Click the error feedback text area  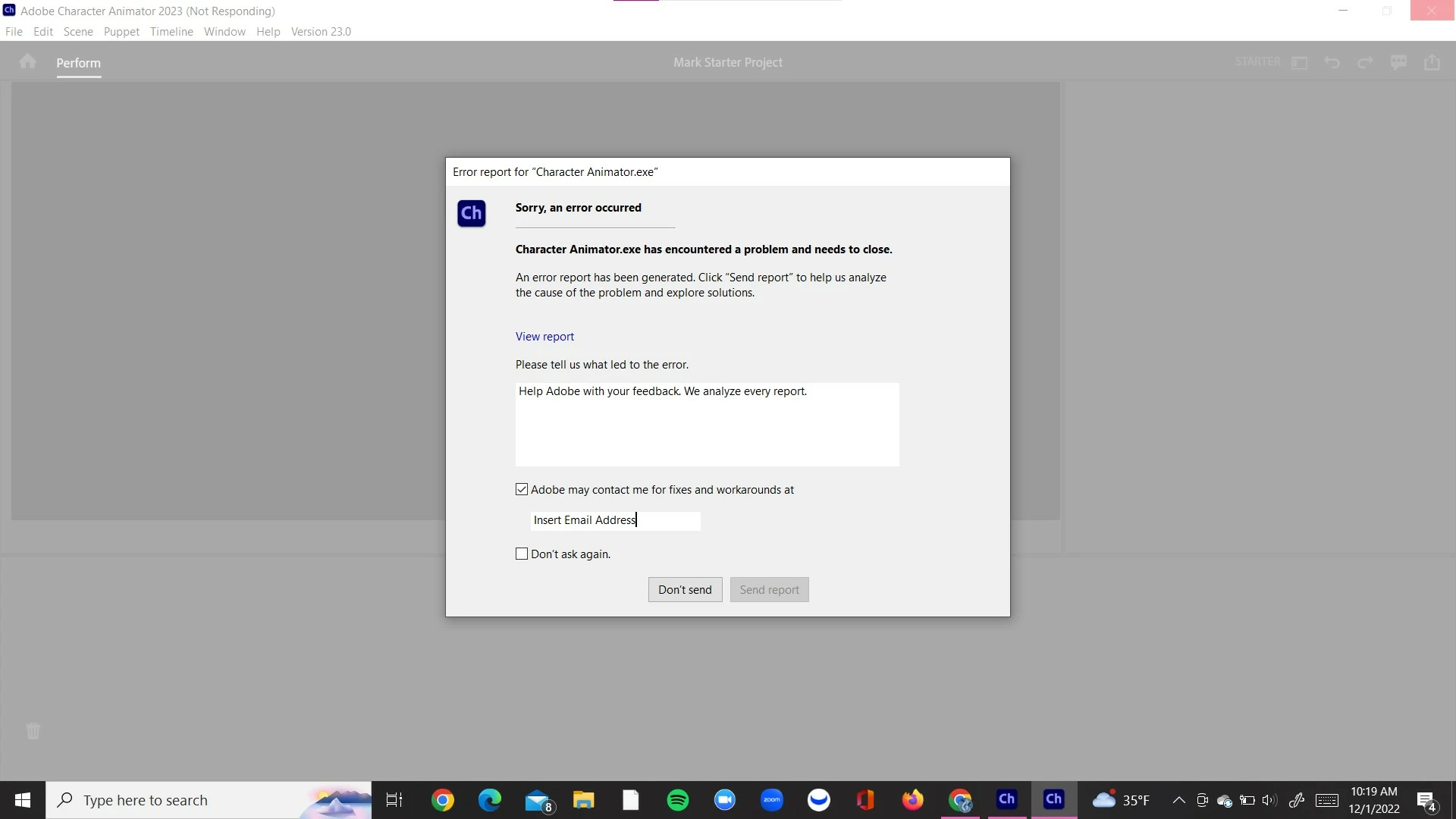[707, 425]
